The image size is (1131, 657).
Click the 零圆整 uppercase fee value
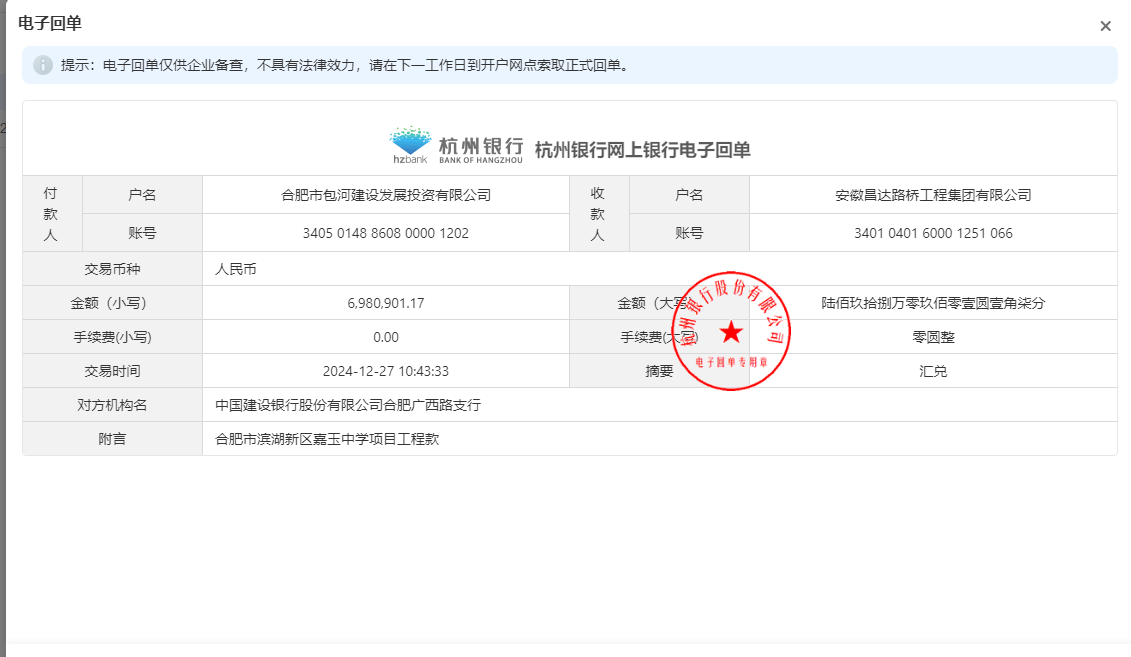(932, 337)
